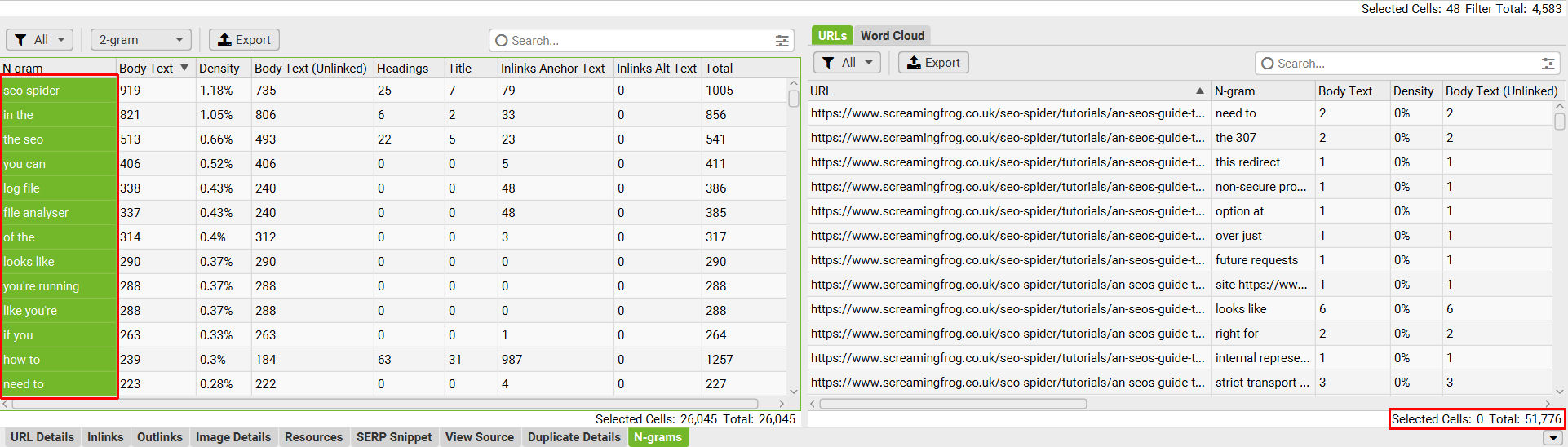
Task: Click the URLs panel search field
Action: click(x=1407, y=63)
